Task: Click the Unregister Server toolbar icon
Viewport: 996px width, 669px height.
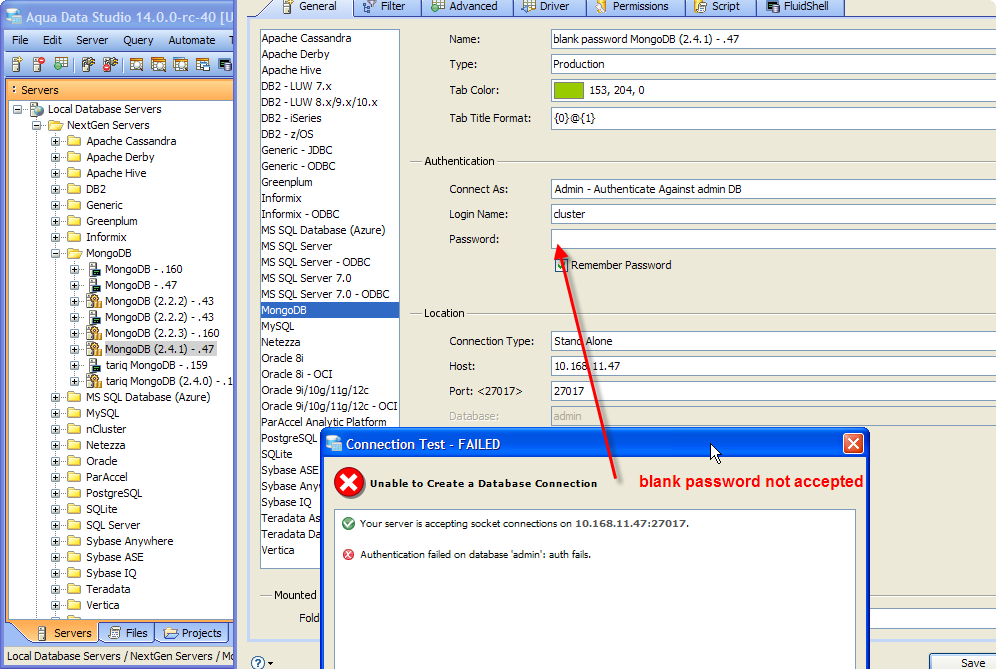Action: [38, 64]
